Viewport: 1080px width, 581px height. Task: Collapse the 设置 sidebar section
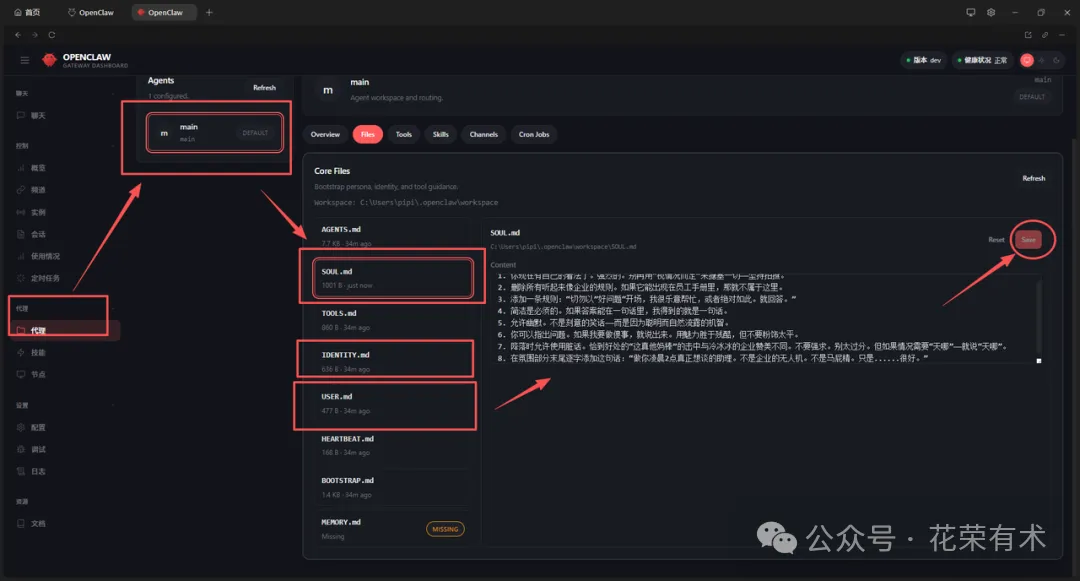pos(65,405)
